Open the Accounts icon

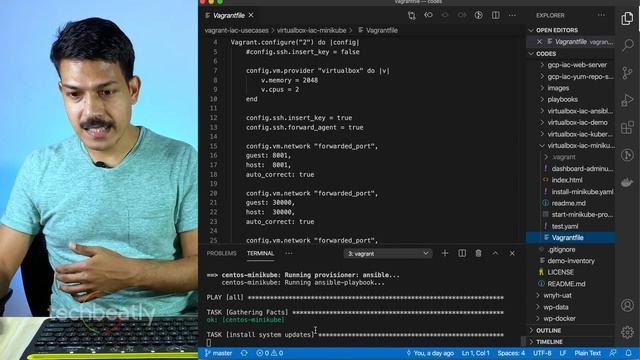pos(627,305)
